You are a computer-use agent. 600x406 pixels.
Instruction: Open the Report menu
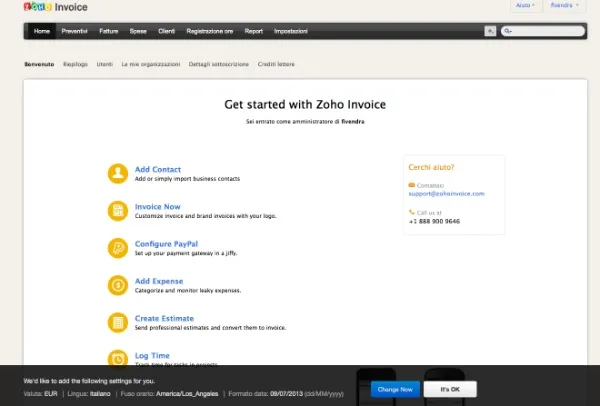coord(254,31)
